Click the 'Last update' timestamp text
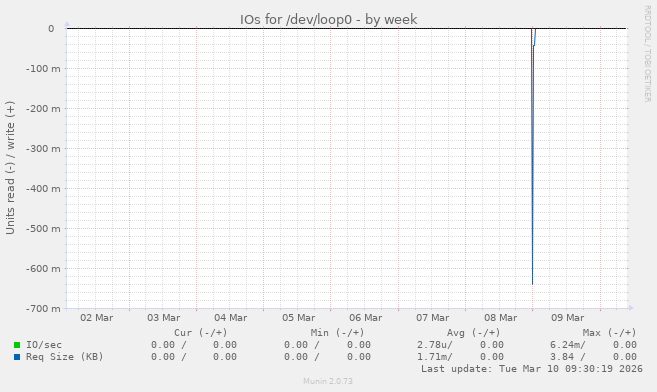The image size is (657, 392). coord(532,369)
